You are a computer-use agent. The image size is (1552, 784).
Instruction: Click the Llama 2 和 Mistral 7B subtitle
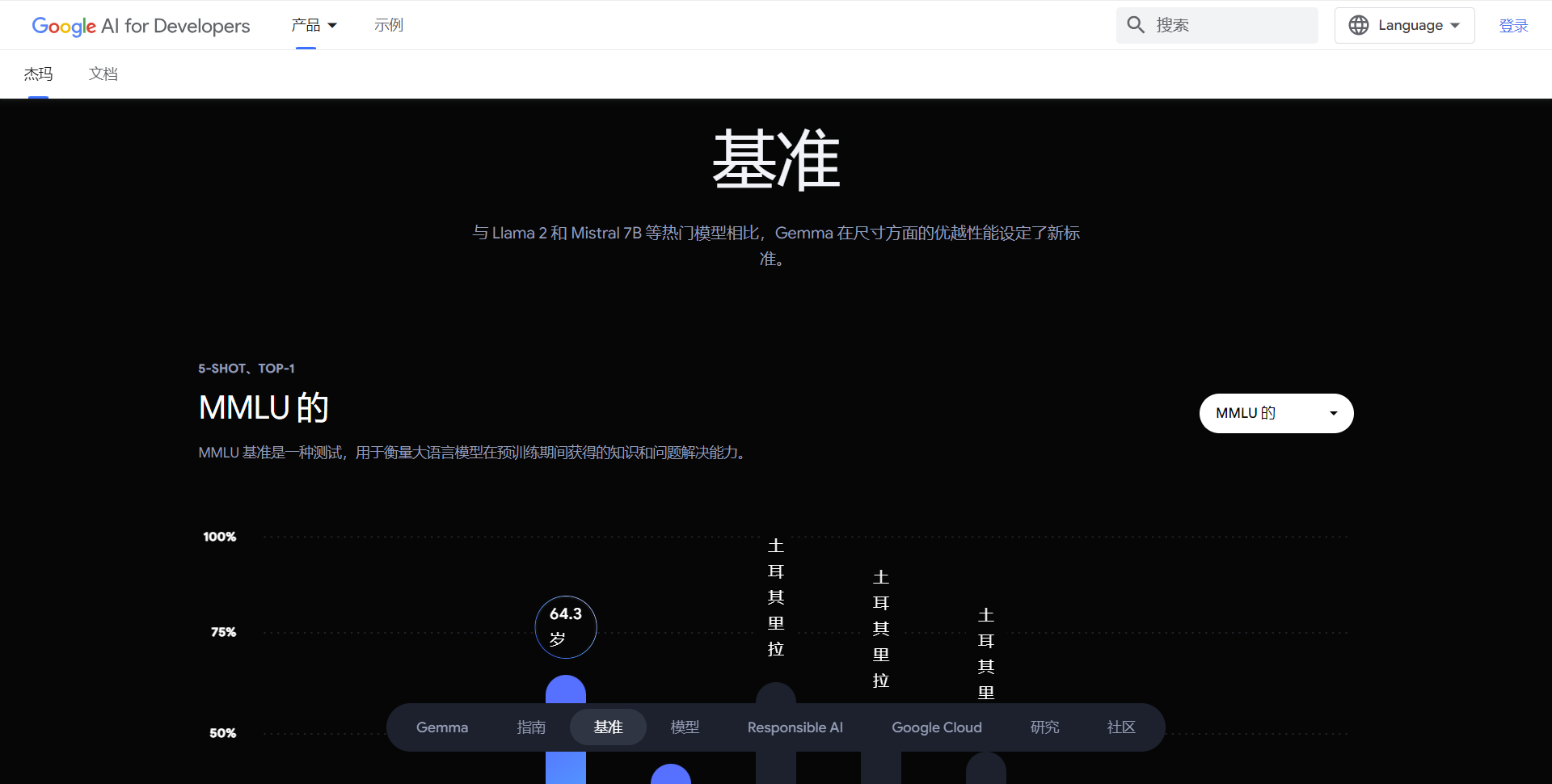coord(776,246)
